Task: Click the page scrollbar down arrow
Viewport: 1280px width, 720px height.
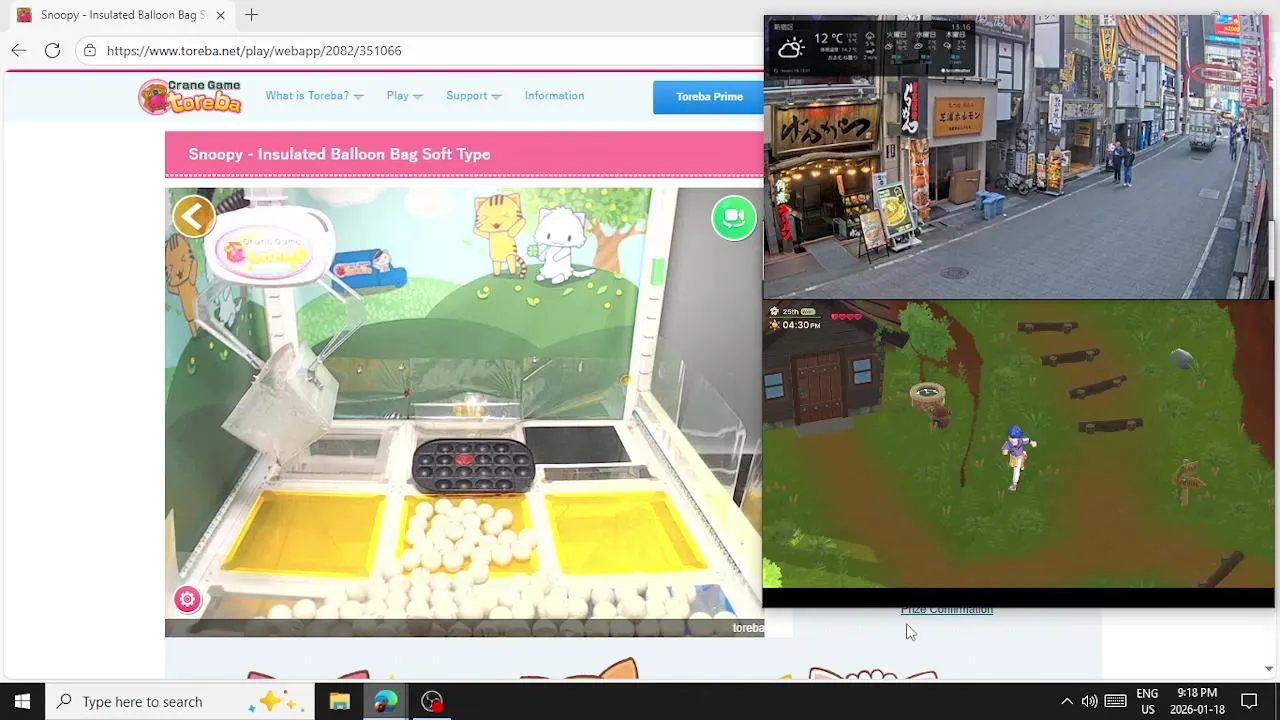Action: tap(1269, 668)
